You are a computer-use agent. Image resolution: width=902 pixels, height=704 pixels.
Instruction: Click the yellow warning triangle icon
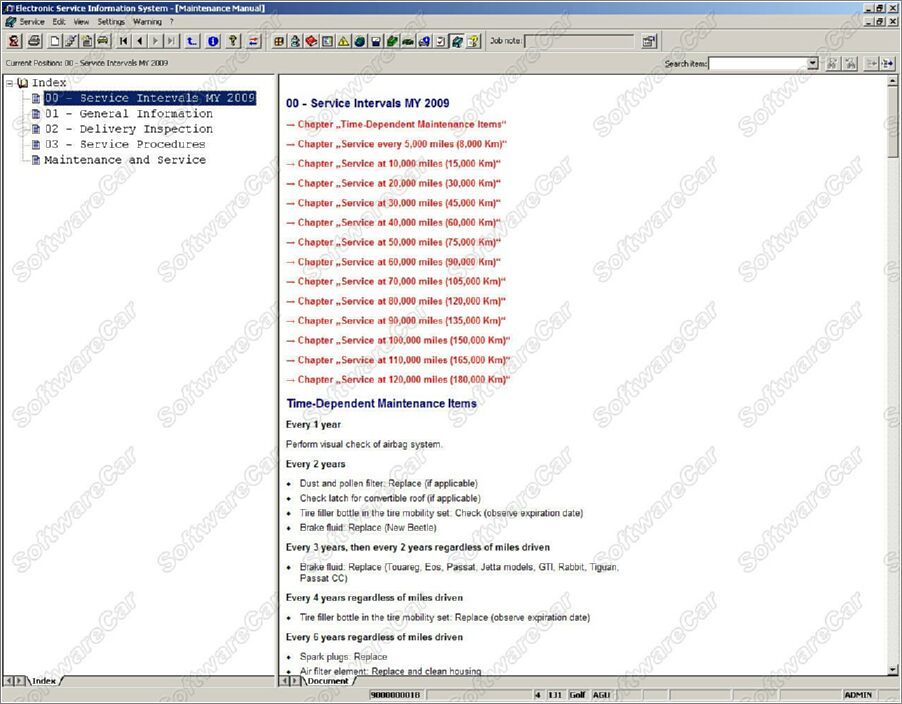tap(343, 41)
